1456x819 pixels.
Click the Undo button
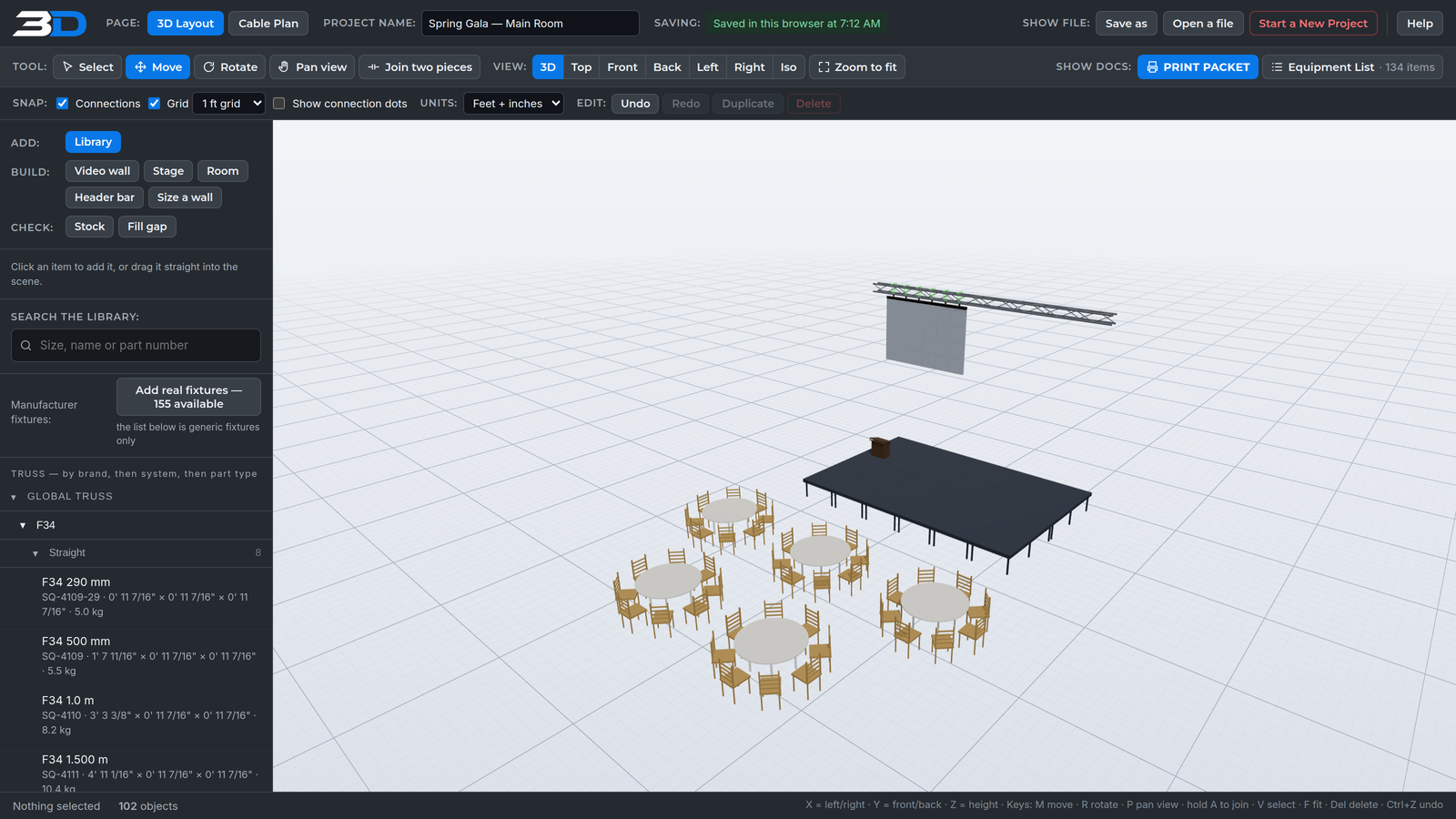(x=635, y=104)
